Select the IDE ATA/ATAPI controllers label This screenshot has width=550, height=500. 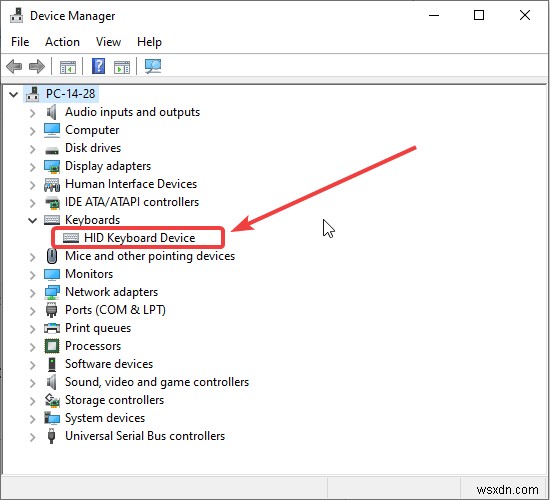pyautogui.click(x=132, y=202)
